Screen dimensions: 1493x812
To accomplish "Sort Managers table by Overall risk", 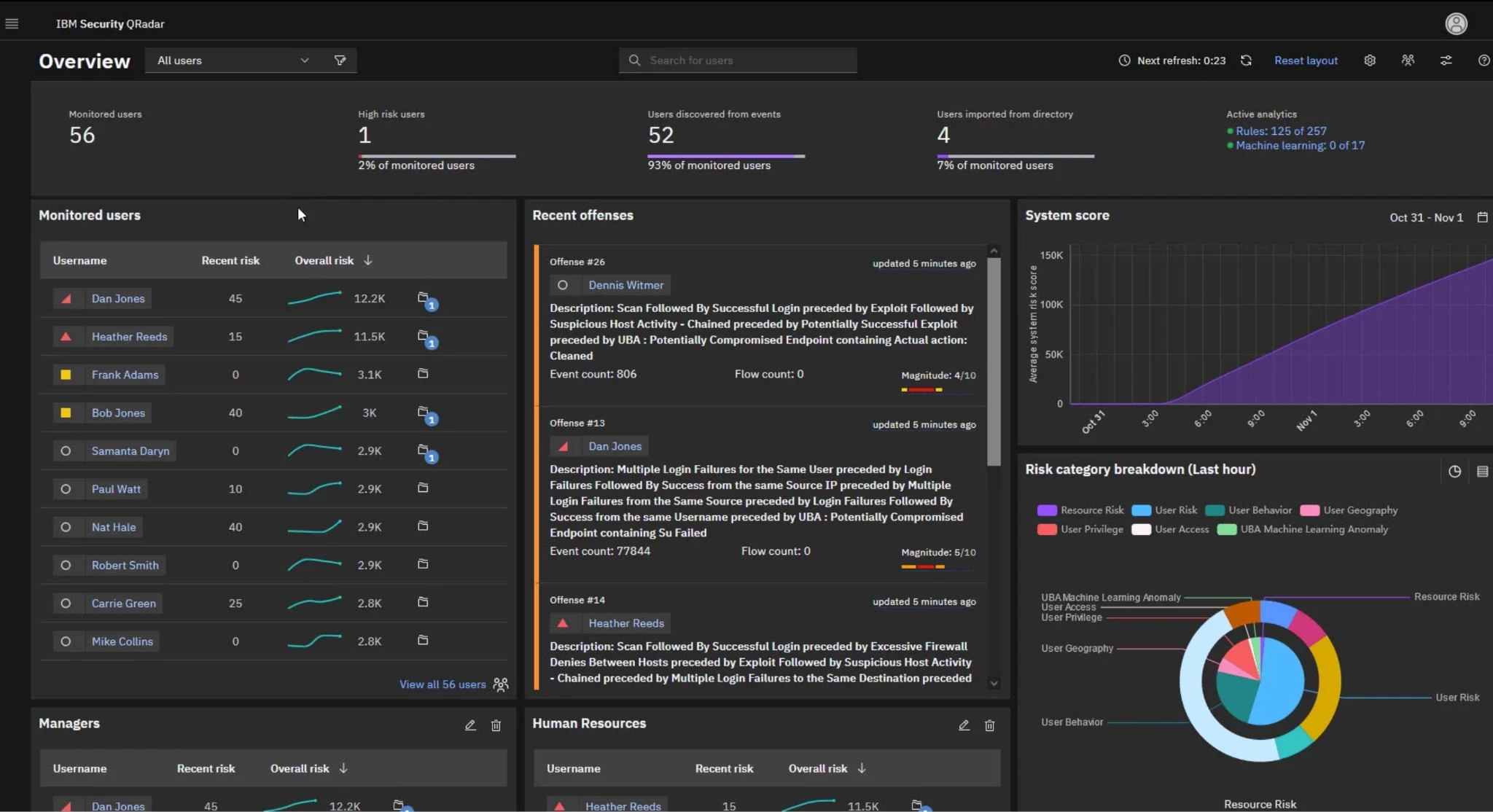I will [309, 768].
